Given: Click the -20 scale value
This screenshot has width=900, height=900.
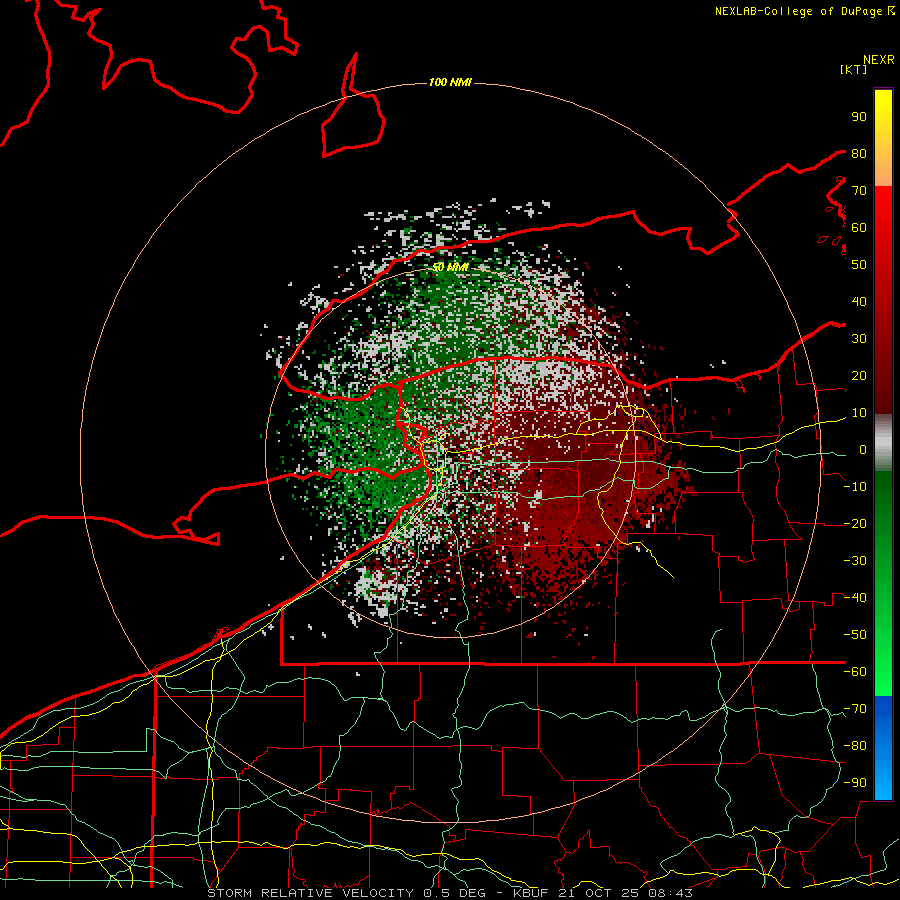Looking at the screenshot, I should coord(855,524).
